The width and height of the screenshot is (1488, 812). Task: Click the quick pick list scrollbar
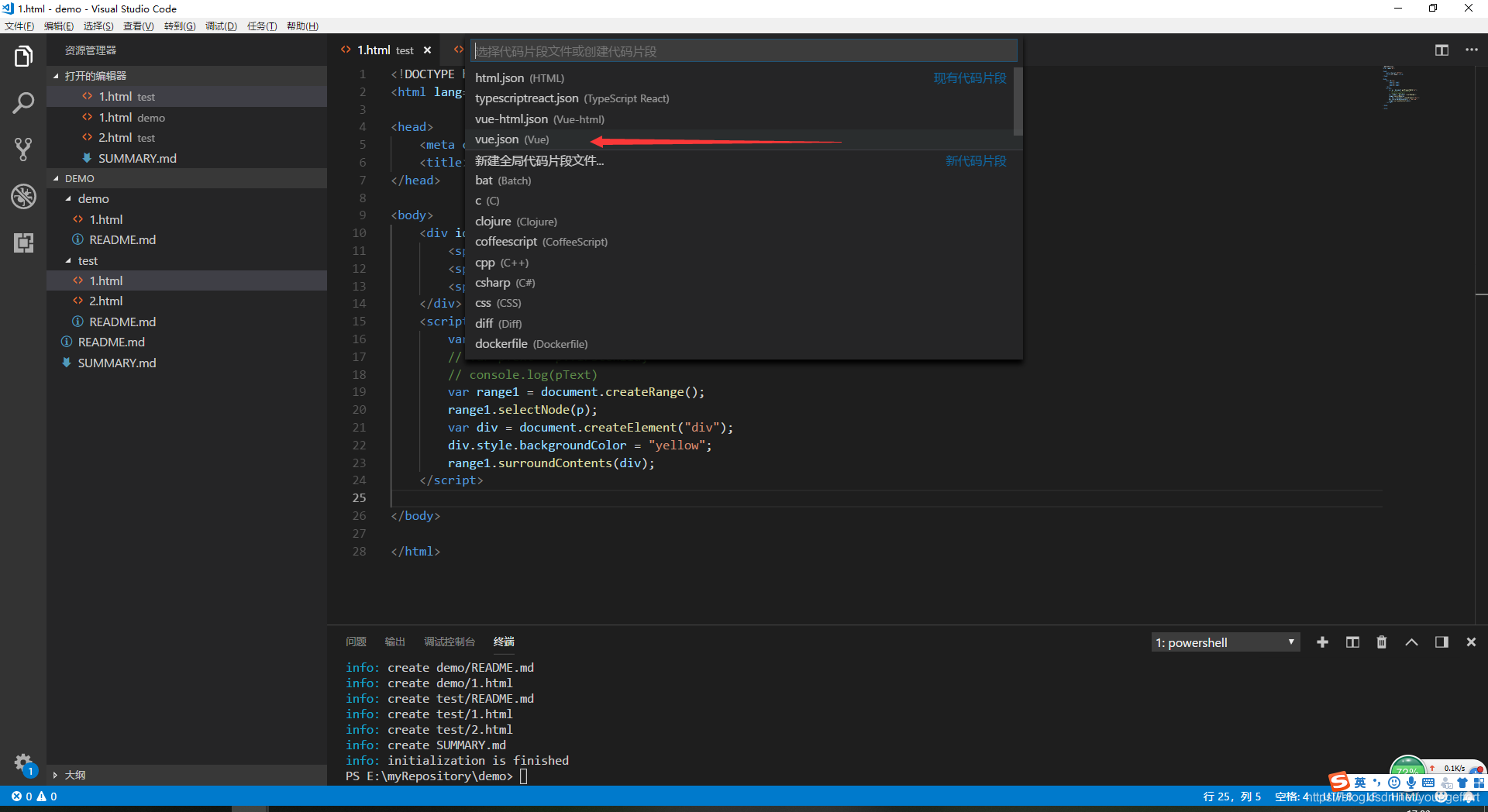click(1018, 101)
